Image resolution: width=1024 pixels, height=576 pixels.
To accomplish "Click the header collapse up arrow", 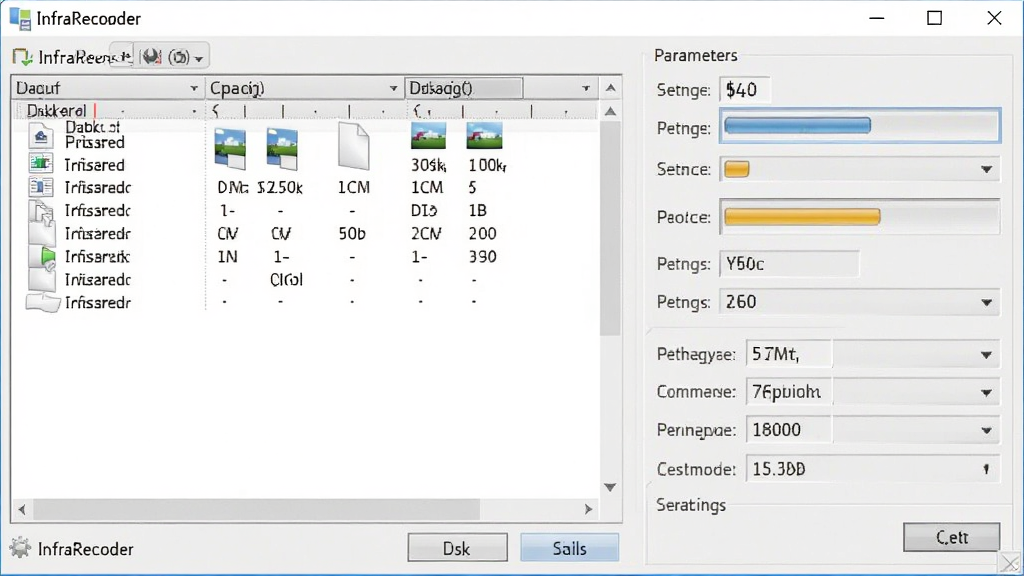I will click(x=610, y=88).
